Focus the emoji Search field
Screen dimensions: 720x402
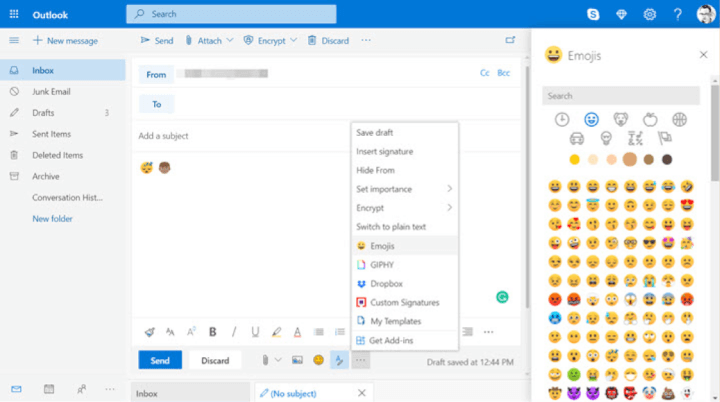621,96
